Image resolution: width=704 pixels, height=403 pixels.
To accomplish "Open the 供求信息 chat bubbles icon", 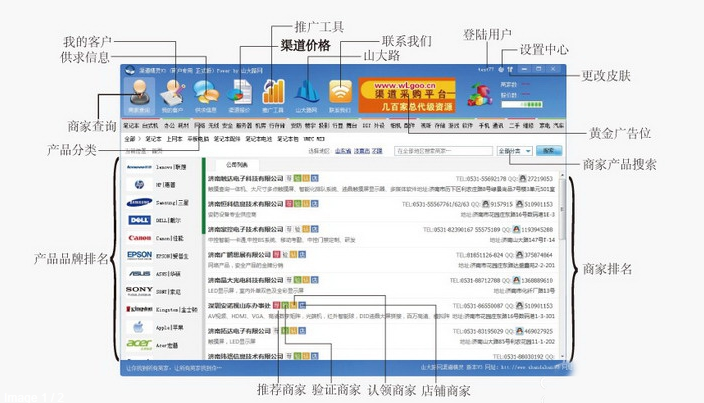I will point(206,96).
